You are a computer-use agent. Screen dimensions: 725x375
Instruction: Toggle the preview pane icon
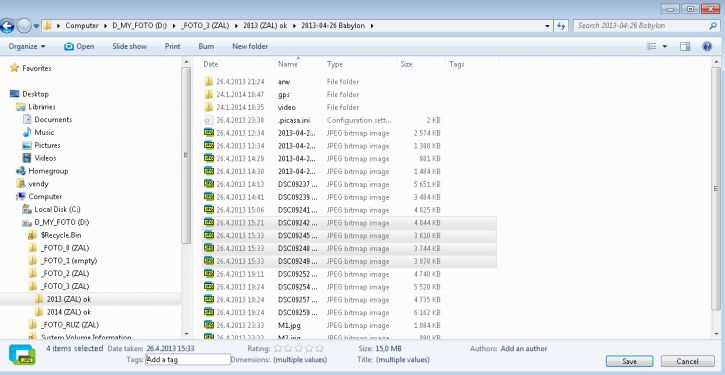click(685, 46)
